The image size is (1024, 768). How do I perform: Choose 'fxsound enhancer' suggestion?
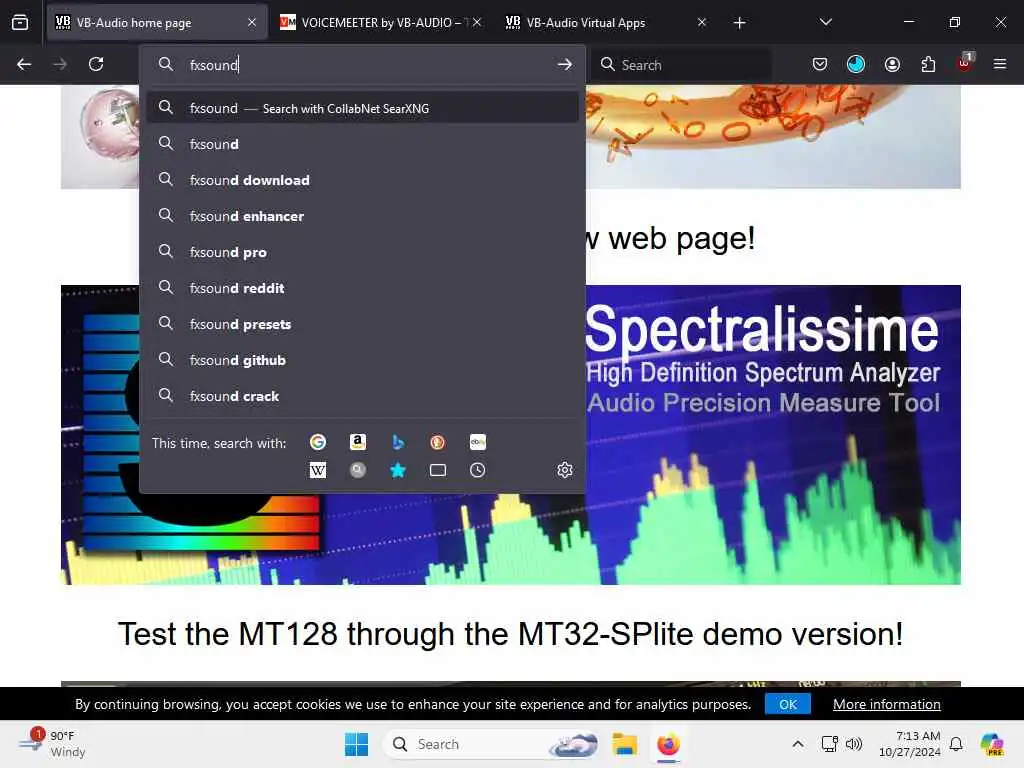[x=362, y=216]
